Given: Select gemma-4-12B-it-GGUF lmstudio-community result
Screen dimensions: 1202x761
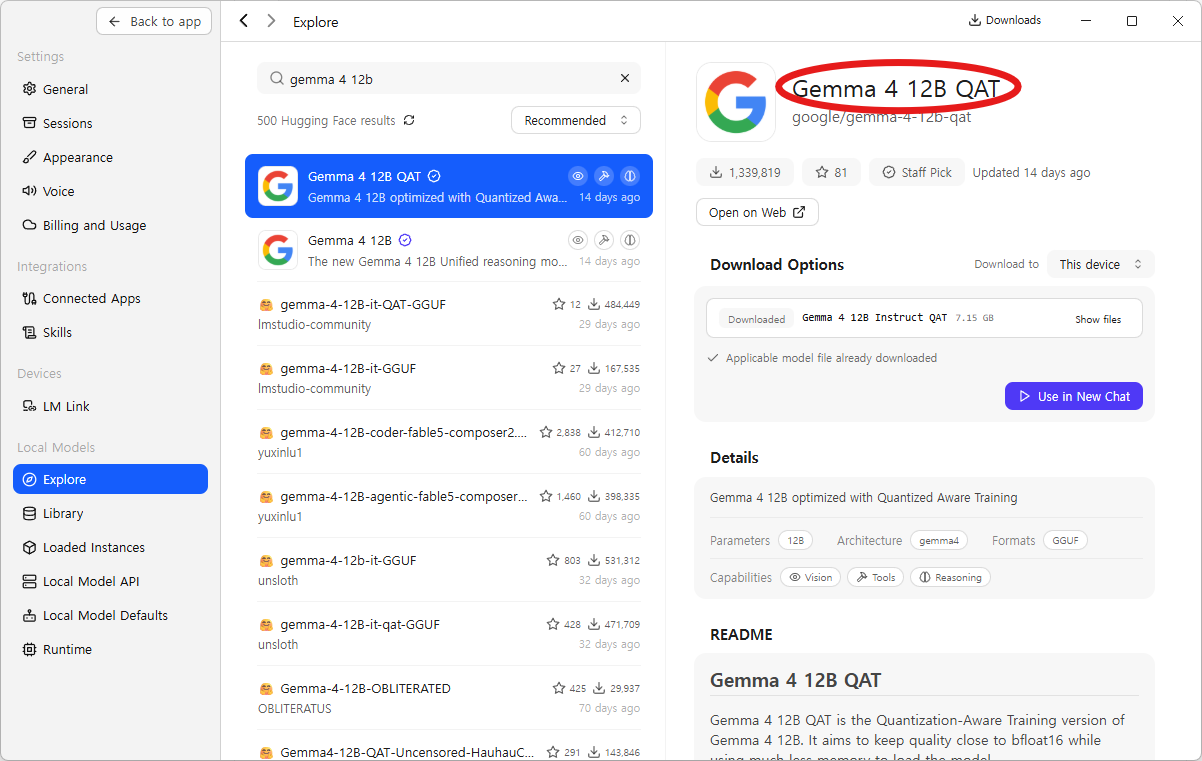Looking at the screenshot, I should tap(449, 378).
